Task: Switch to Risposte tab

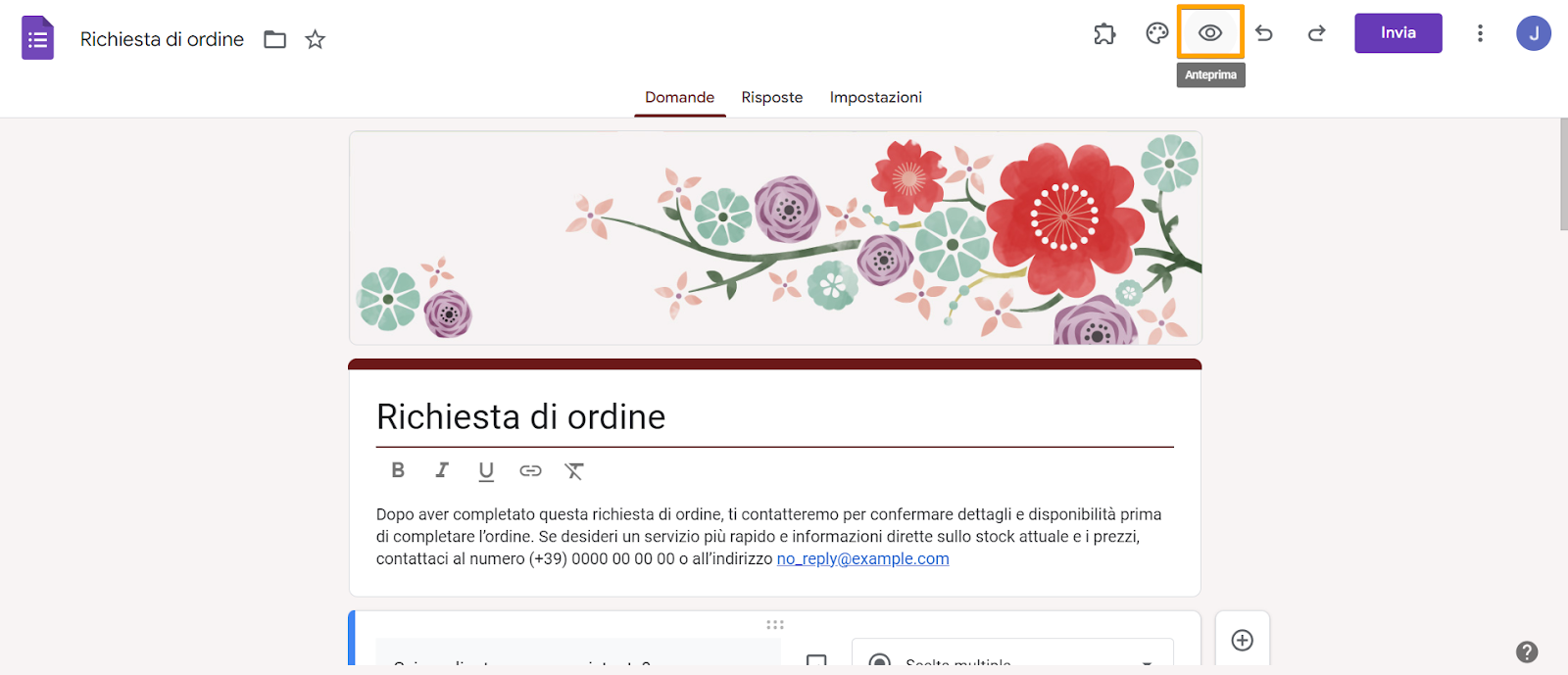Action: pos(772,97)
